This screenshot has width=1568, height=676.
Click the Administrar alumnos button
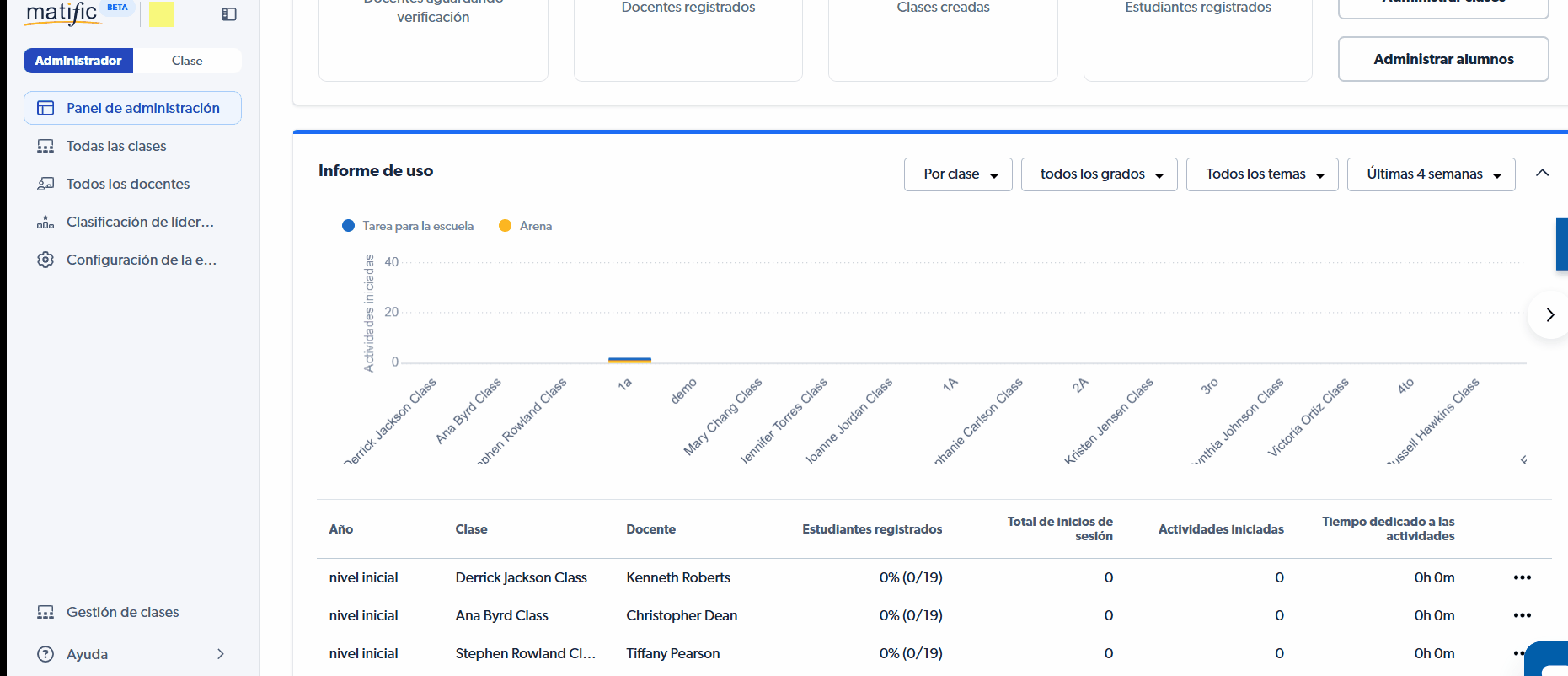click(1442, 59)
